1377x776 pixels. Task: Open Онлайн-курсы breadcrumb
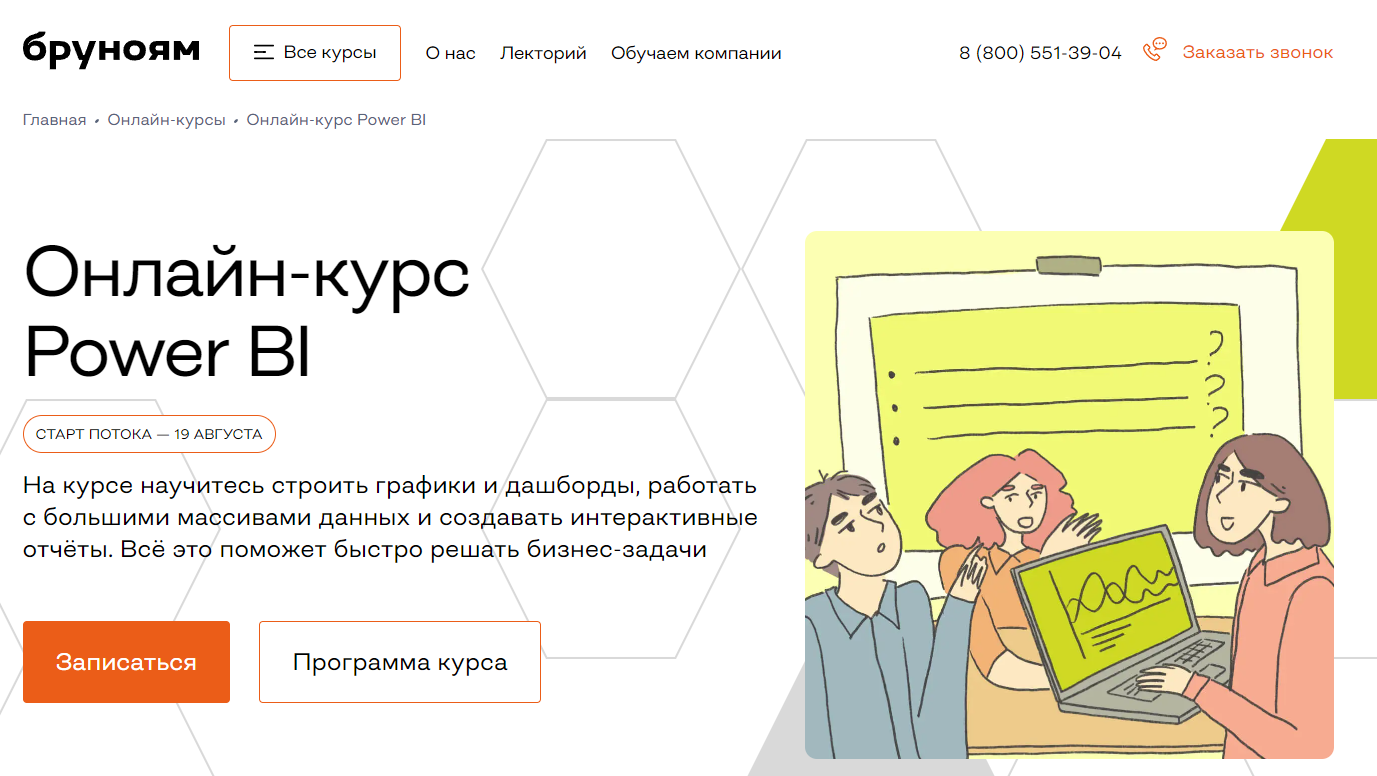(x=167, y=120)
